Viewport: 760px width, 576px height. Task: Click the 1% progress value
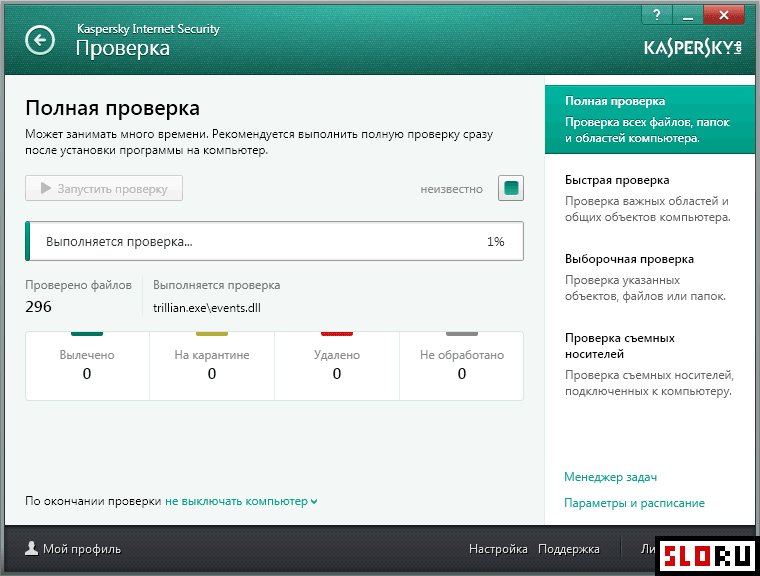pyautogui.click(x=495, y=241)
